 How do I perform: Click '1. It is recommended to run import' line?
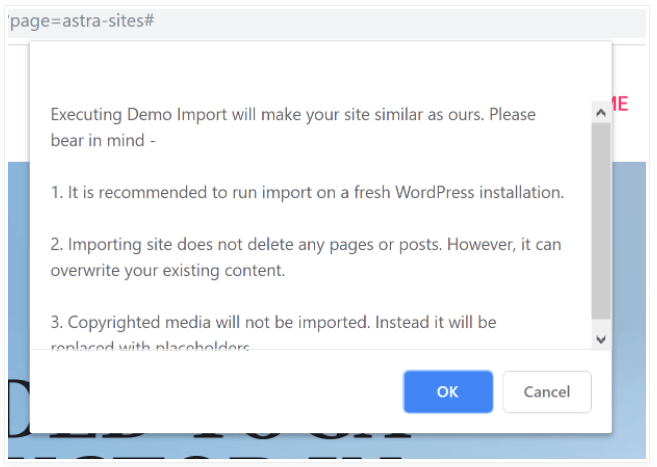point(308,192)
